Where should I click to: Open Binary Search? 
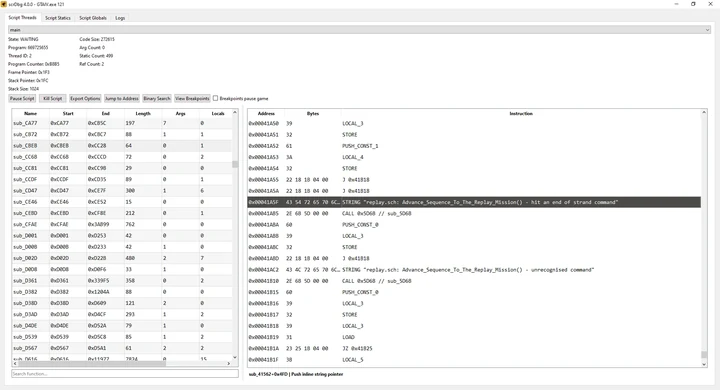coord(157,98)
